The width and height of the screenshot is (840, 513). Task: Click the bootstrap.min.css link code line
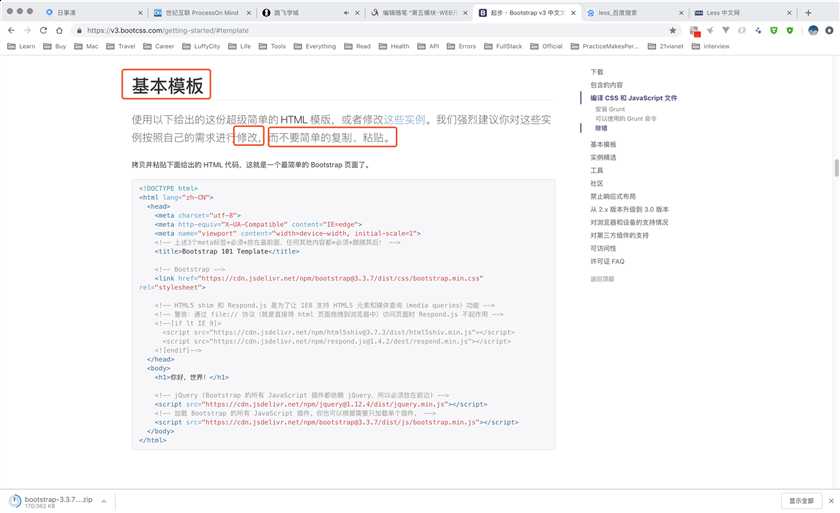pos(319,278)
